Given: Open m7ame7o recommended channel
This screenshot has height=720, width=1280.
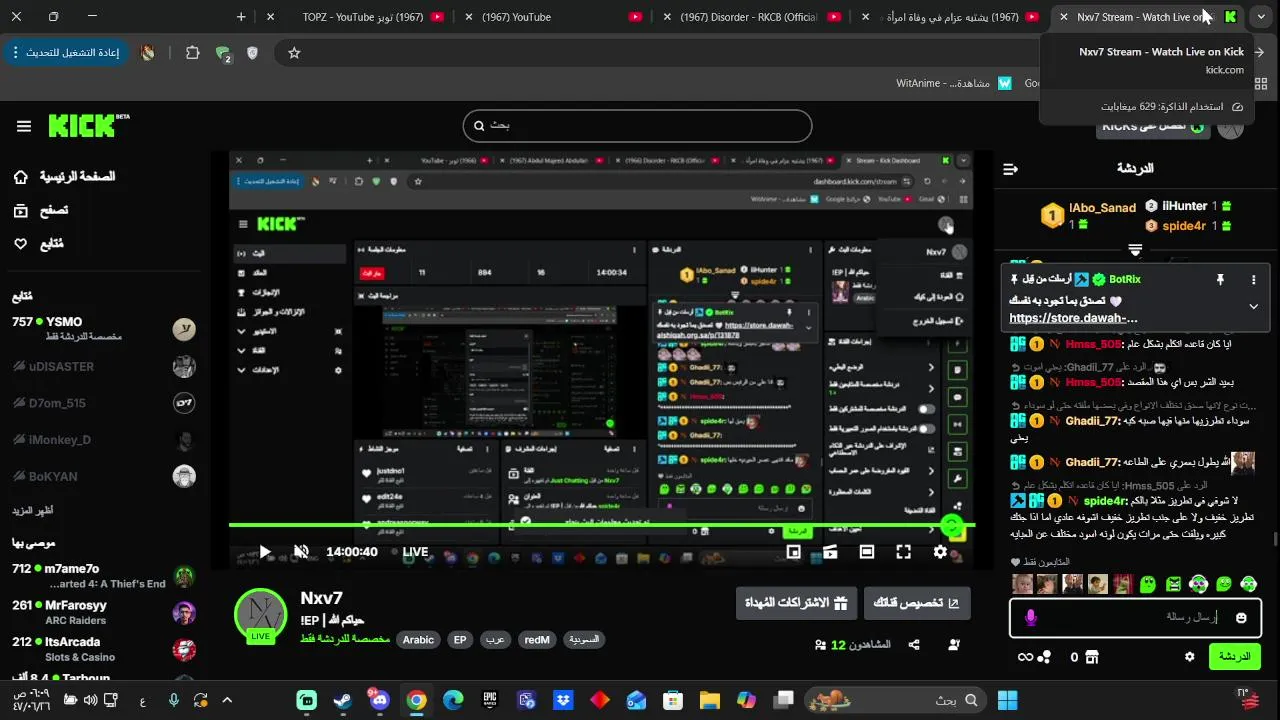Looking at the screenshot, I should click(x=105, y=576).
